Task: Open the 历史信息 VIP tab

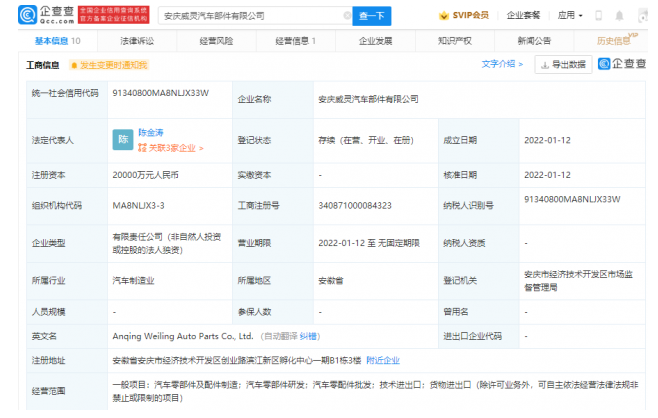Action: pyautogui.click(x=616, y=39)
